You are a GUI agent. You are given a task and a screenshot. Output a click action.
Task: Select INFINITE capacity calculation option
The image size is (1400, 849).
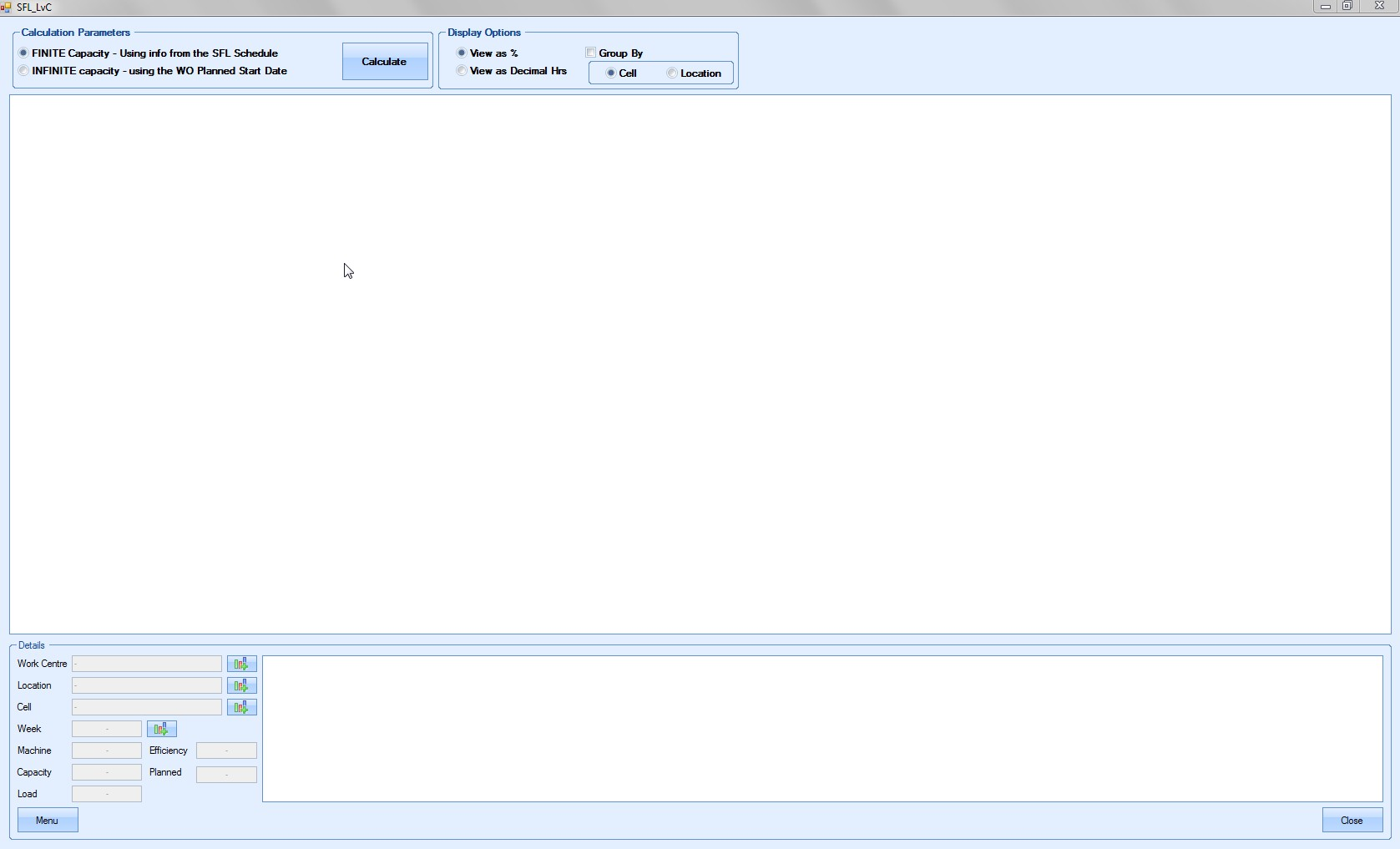23,71
